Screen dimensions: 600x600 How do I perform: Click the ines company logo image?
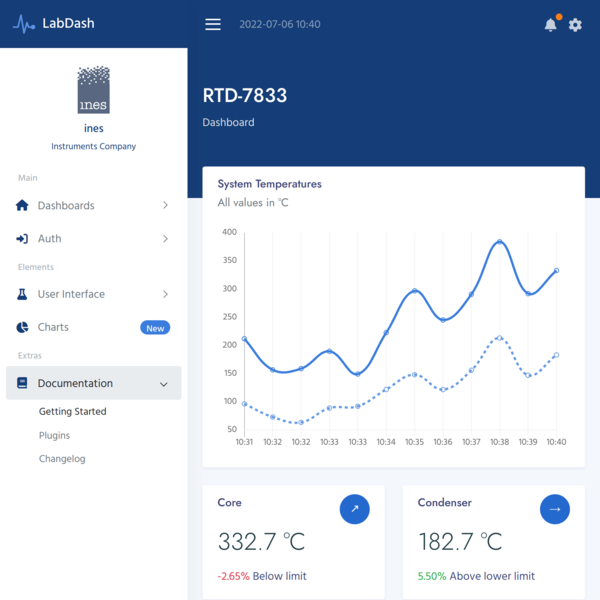pos(94,90)
